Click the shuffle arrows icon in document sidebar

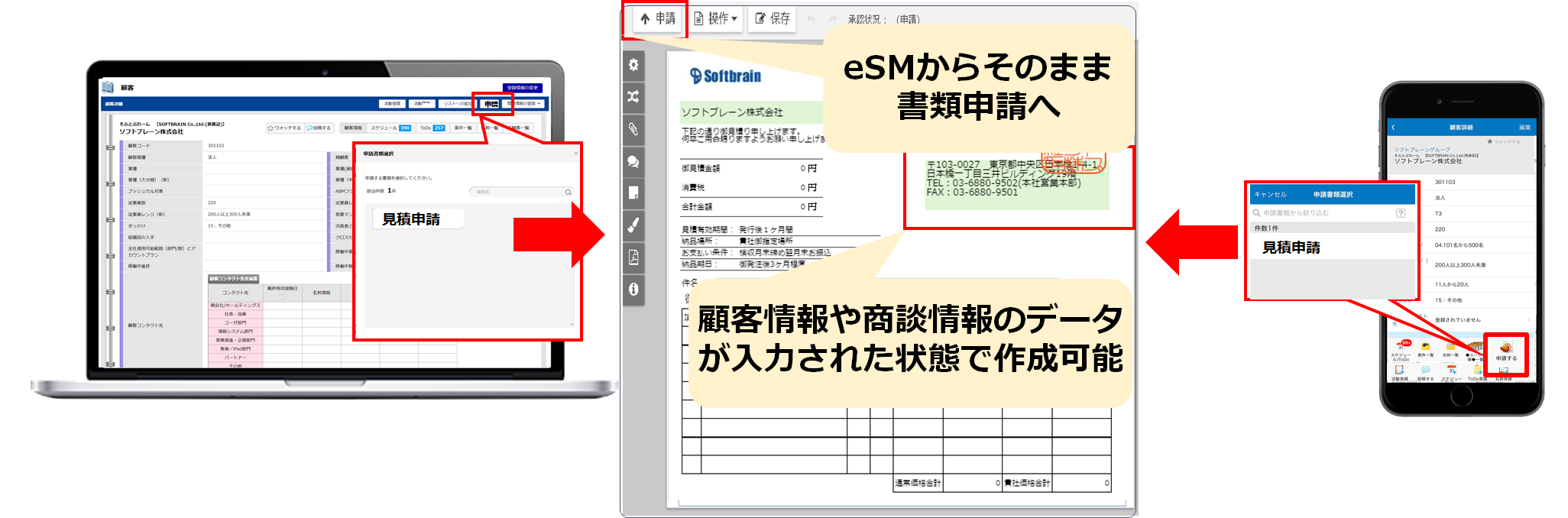point(633,97)
